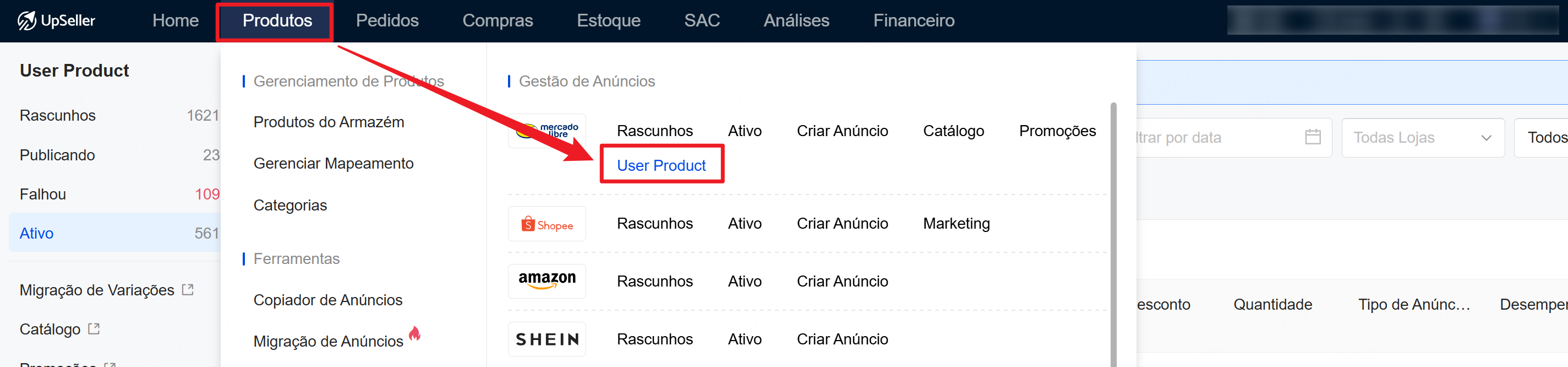Select Falhou in the left sidebar
This screenshot has width=1568, height=367.
pyautogui.click(x=43, y=194)
